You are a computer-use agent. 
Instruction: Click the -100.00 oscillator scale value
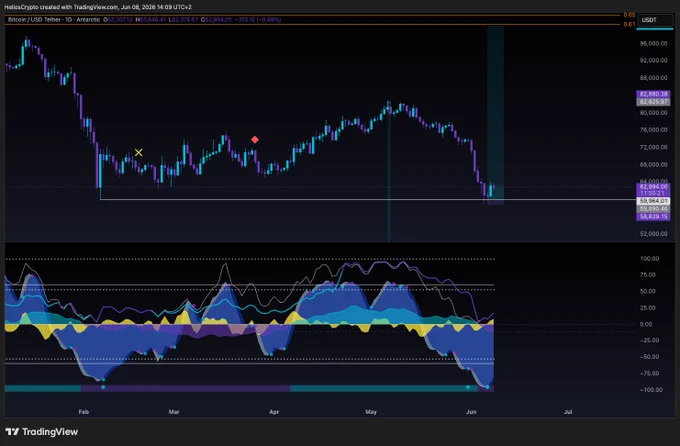(x=651, y=390)
